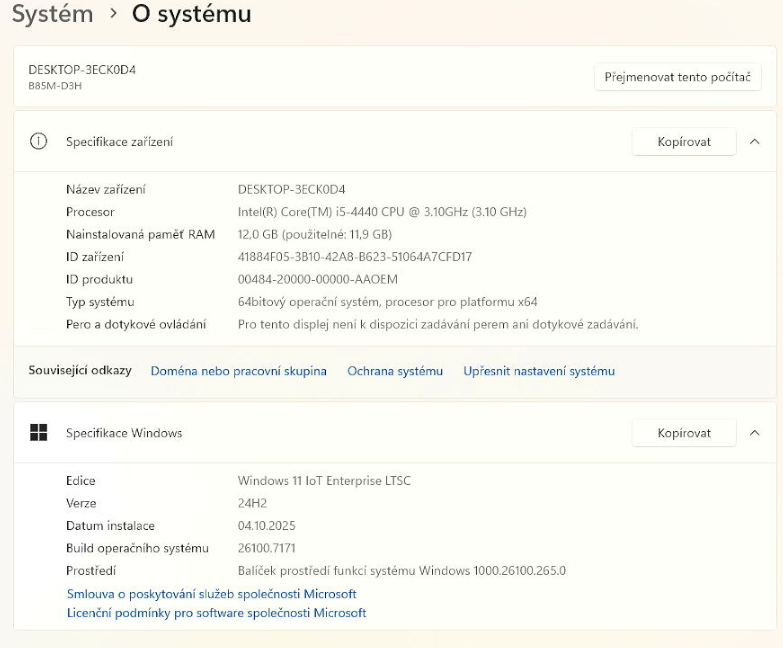Click the ID zařízení value text
783x648 pixels.
[x=354, y=257]
